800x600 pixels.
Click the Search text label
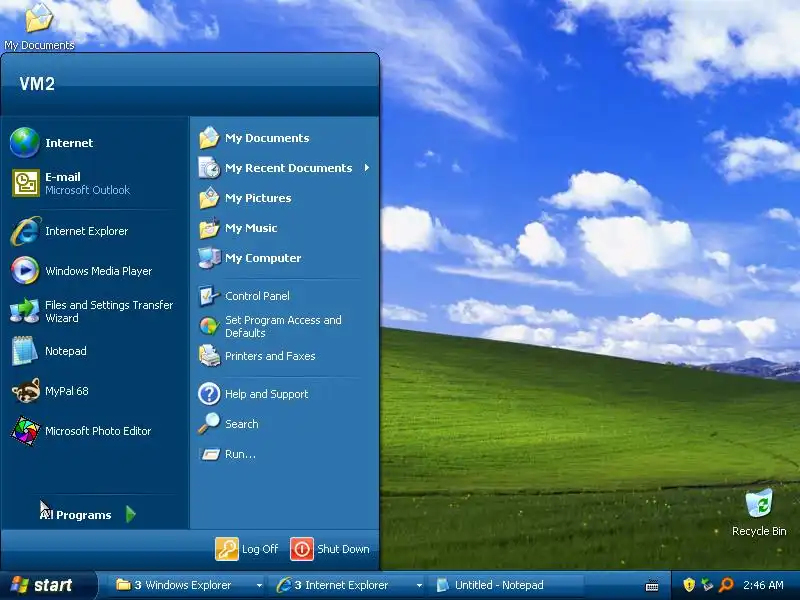click(x=241, y=424)
